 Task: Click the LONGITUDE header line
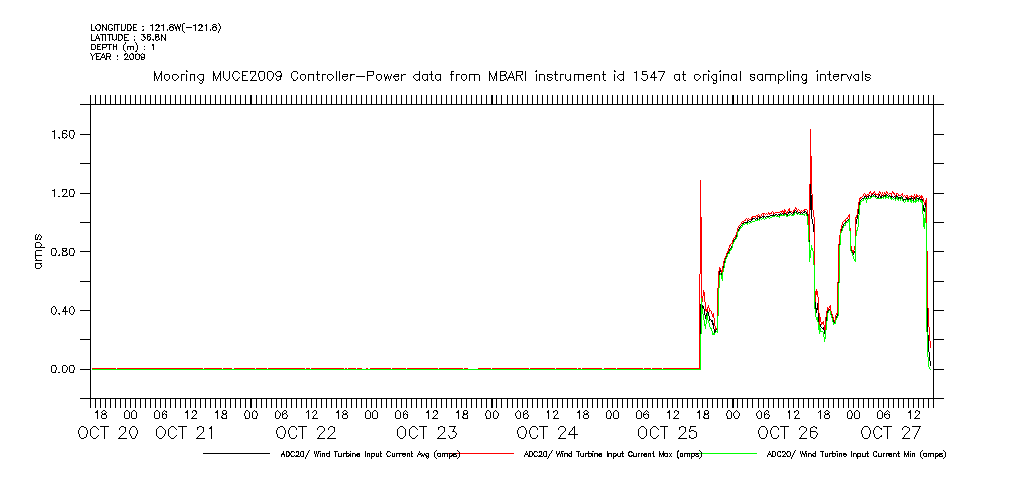(x=155, y=27)
